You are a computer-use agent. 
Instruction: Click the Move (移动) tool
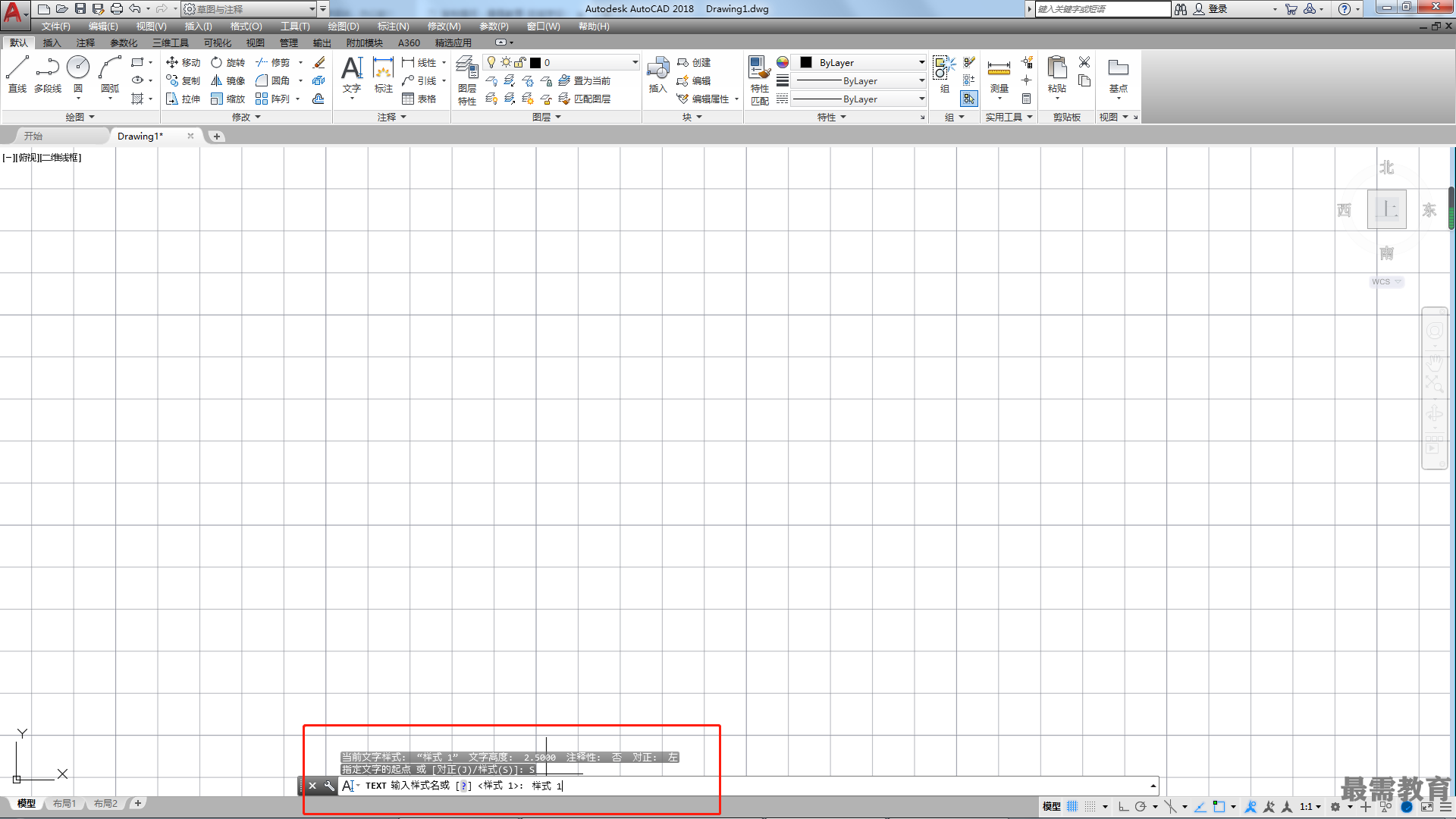(183, 62)
